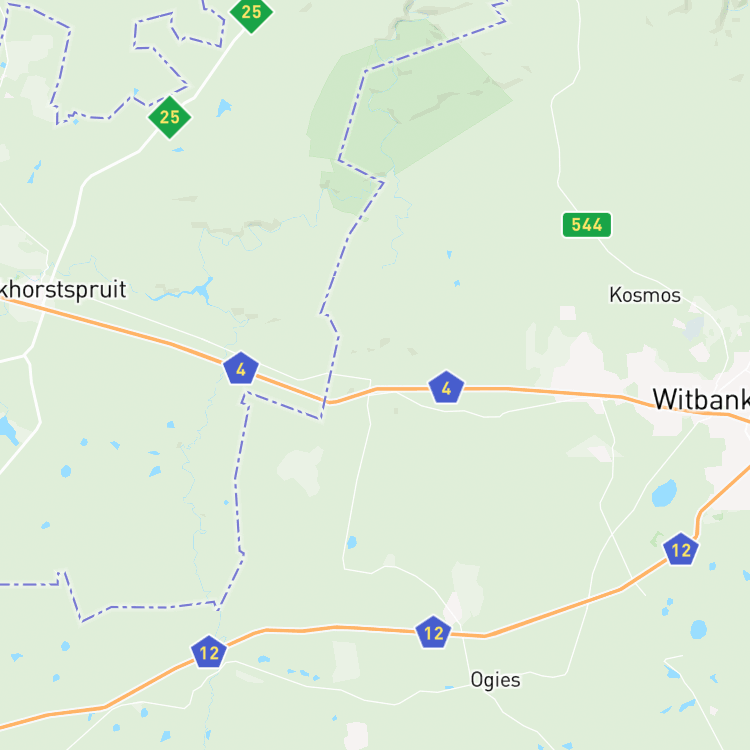Click the small pond west of Ogies road
The height and width of the screenshot is (750, 750).
pos(352,542)
